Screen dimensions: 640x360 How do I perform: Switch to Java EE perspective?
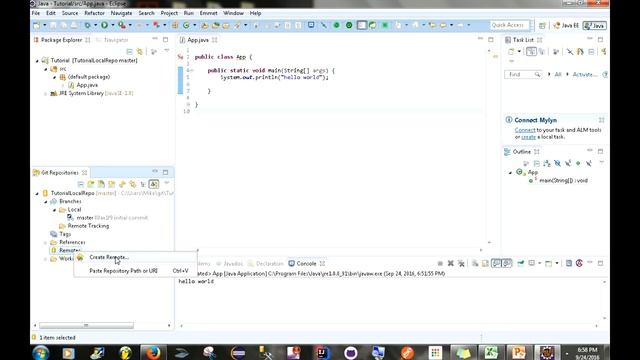coord(566,25)
